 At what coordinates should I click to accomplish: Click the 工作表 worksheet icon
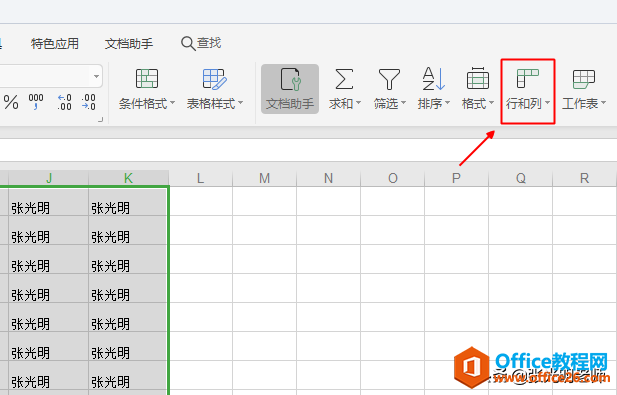[x=584, y=79]
